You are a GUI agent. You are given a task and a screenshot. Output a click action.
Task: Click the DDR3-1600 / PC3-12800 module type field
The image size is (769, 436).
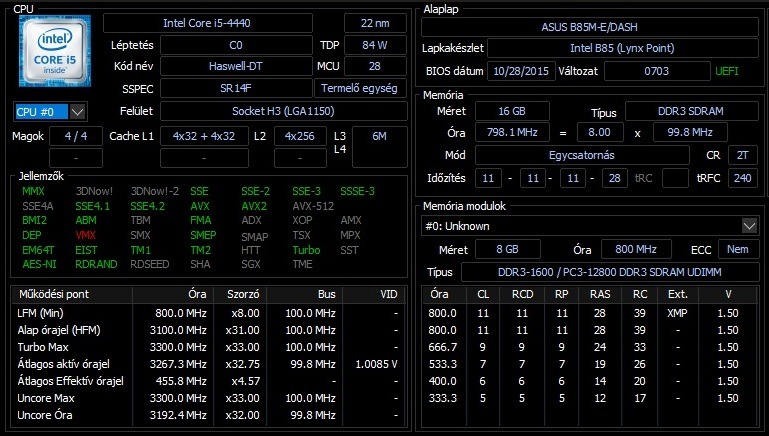610,272
